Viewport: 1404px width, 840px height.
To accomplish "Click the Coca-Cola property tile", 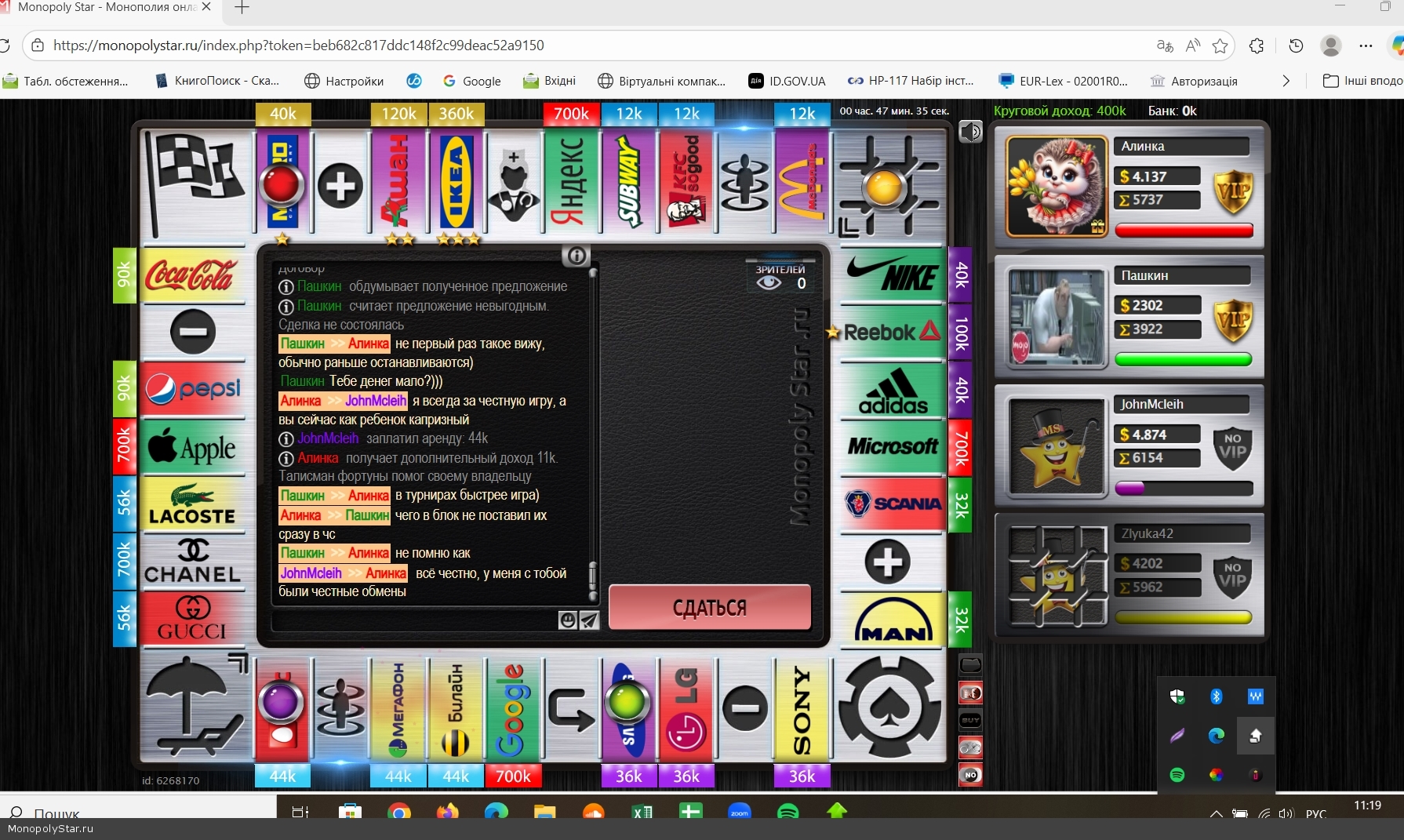I will coord(192,275).
